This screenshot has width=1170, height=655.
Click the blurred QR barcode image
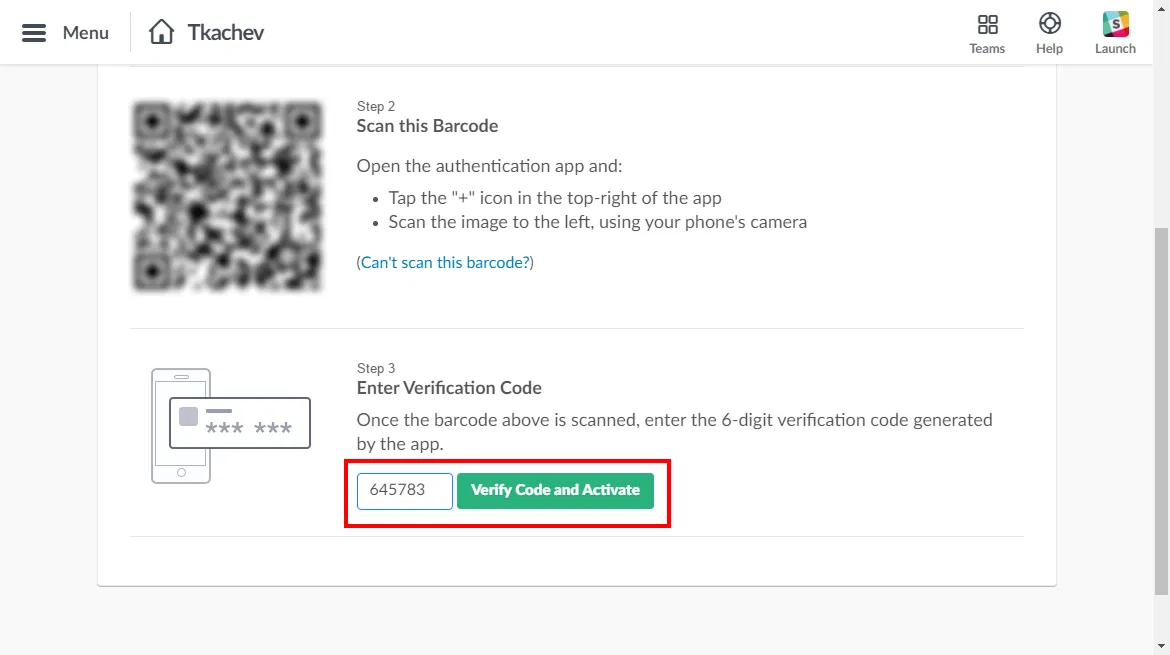[228, 196]
